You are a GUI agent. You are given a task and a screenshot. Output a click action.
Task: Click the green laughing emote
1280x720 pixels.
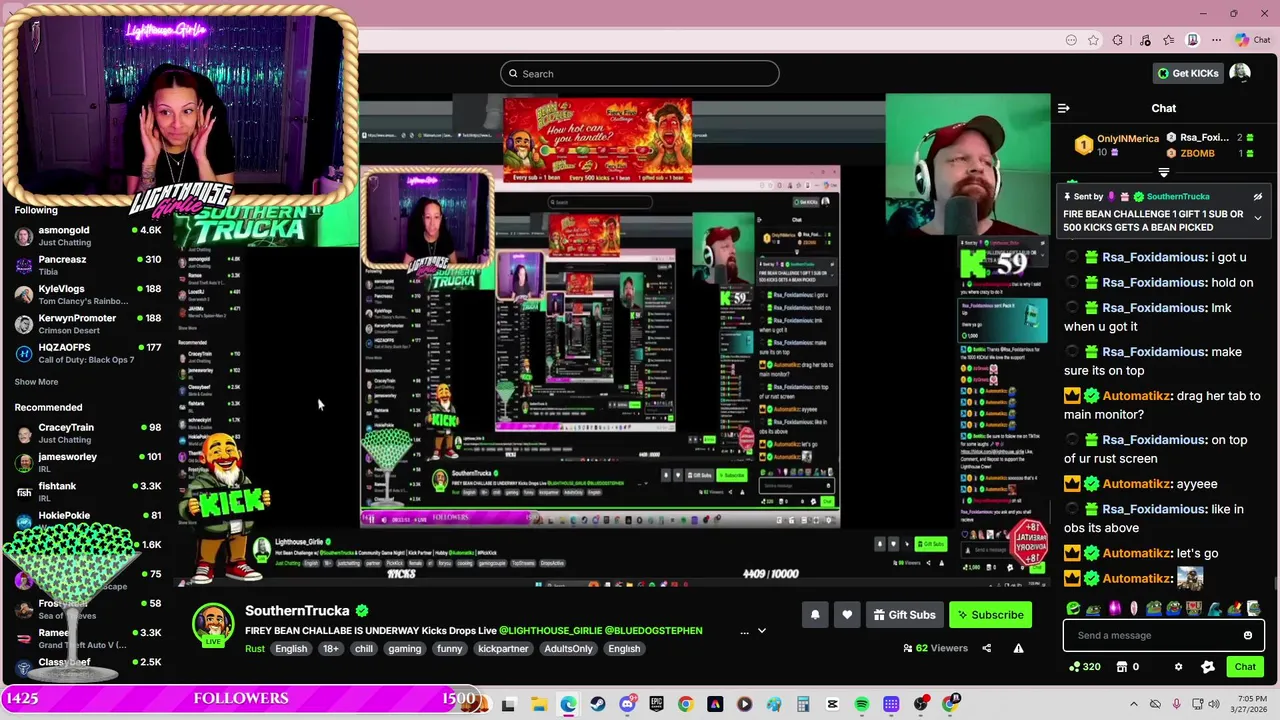pyautogui.click(x=1073, y=608)
